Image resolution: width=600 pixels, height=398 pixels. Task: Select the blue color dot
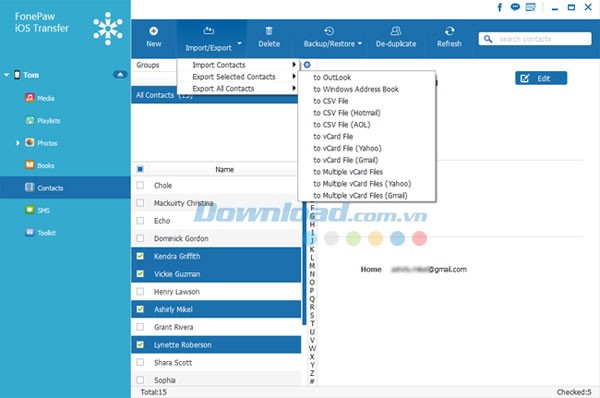(397, 238)
